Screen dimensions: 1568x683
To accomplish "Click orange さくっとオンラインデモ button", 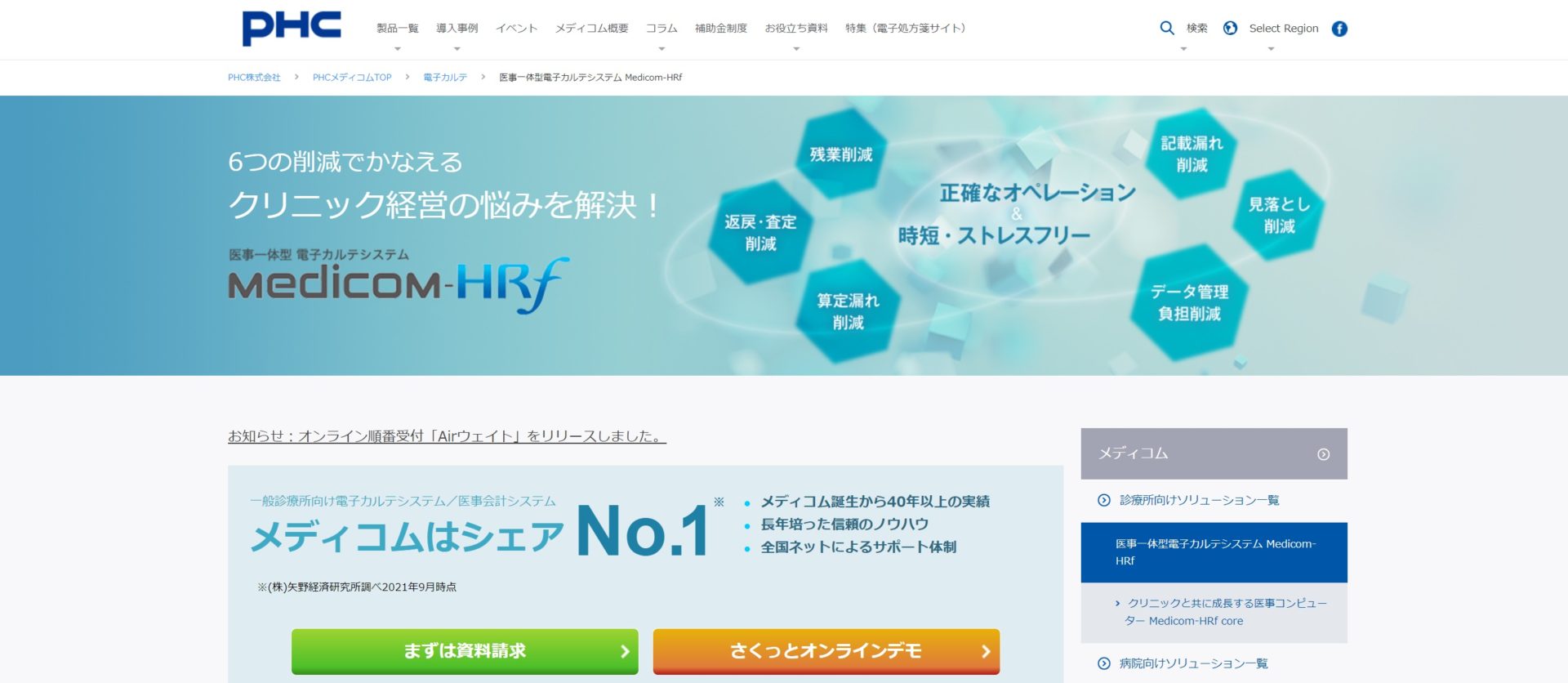I will 826,651.
